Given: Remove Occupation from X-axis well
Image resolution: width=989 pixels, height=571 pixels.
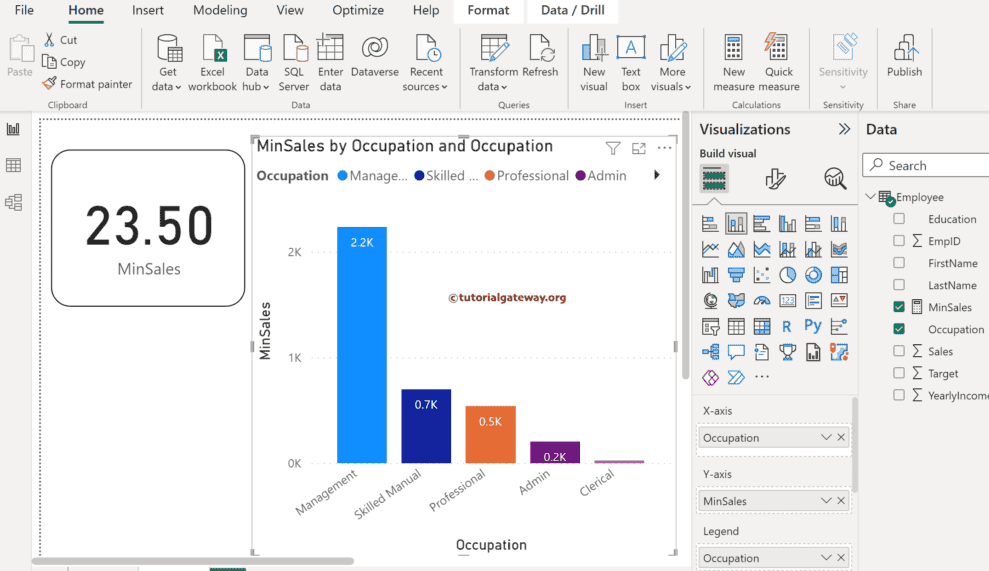Looking at the screenshot, I should [841, 437].
